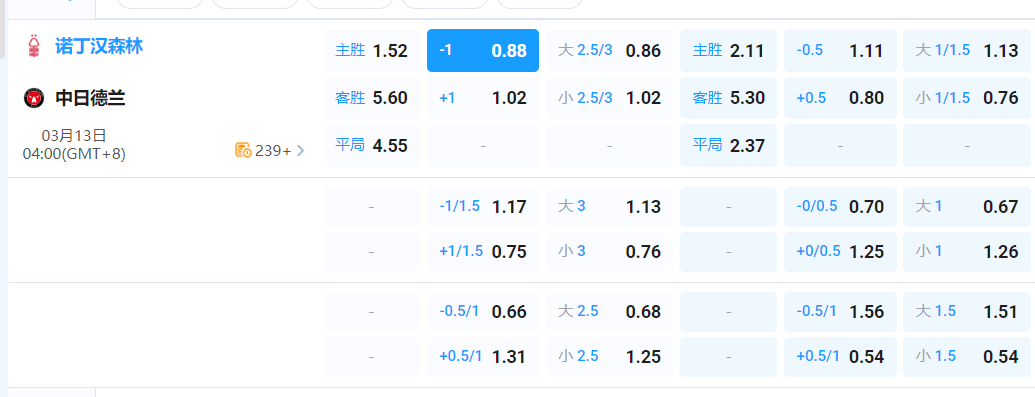Pick -1/1.5 handicap at 1.17
The height and width of the screenshot is (397, 1035).
[x=483, y=207]
